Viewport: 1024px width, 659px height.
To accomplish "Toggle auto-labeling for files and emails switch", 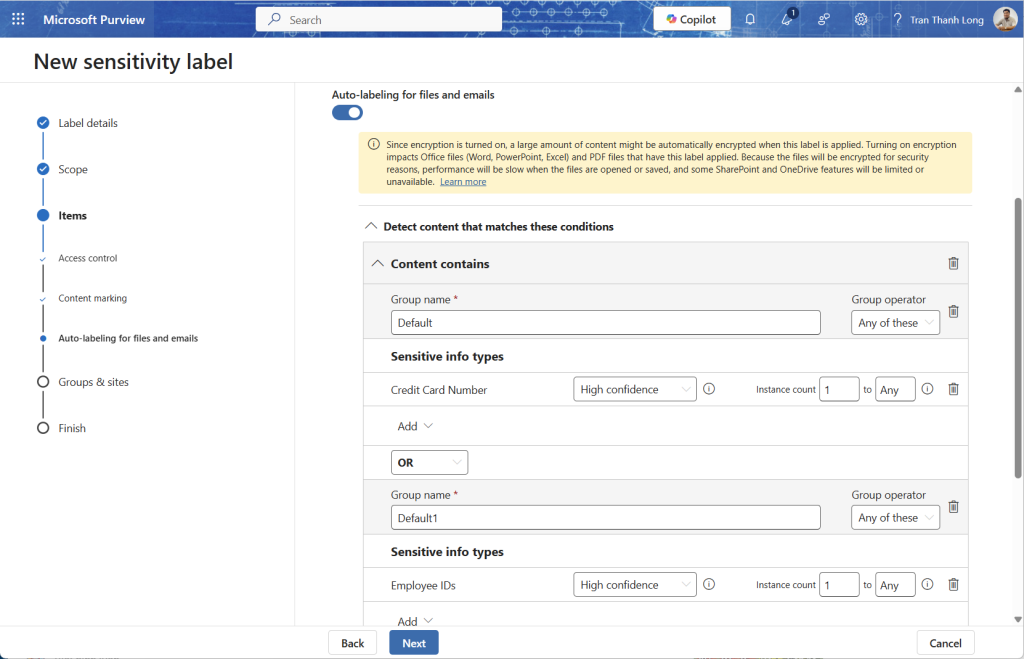I will point(347,112).
